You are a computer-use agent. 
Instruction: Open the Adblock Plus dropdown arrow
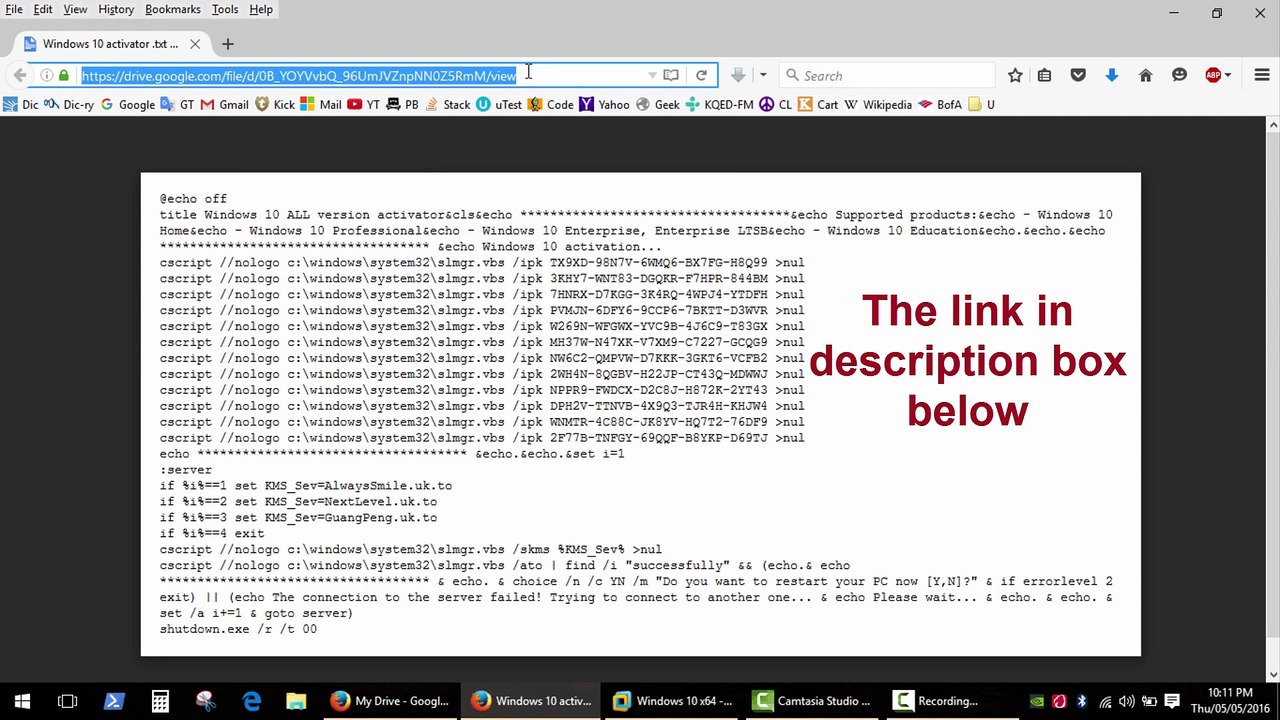click(x=1228, y=75)
